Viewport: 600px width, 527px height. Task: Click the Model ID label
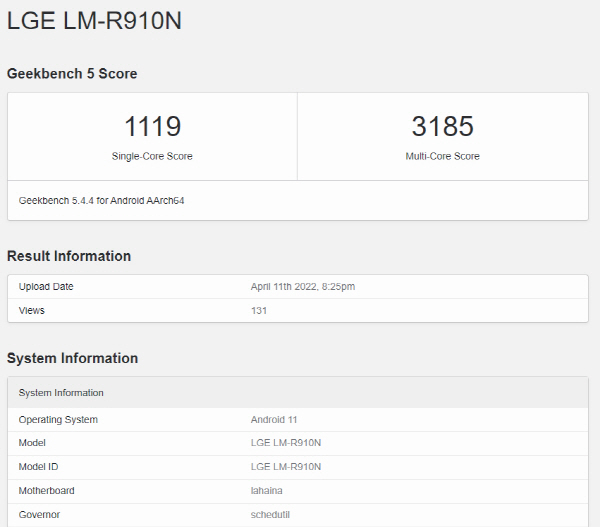(38, 467)
